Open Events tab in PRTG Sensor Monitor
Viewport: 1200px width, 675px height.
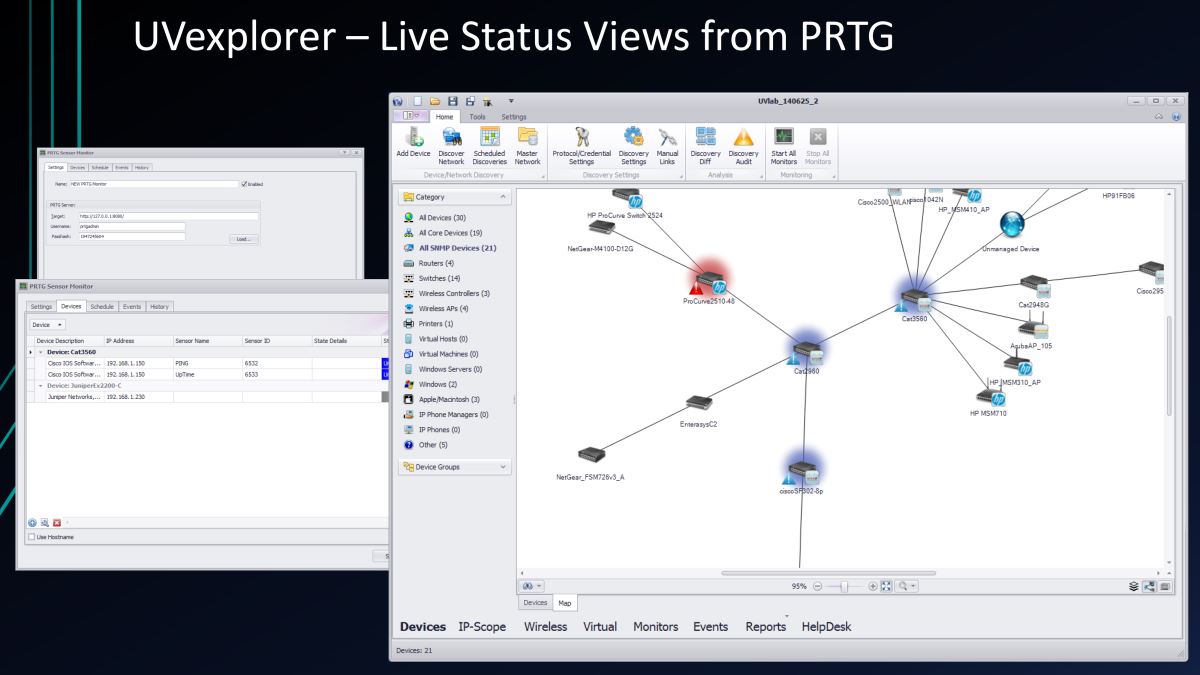tap(132, 306)
